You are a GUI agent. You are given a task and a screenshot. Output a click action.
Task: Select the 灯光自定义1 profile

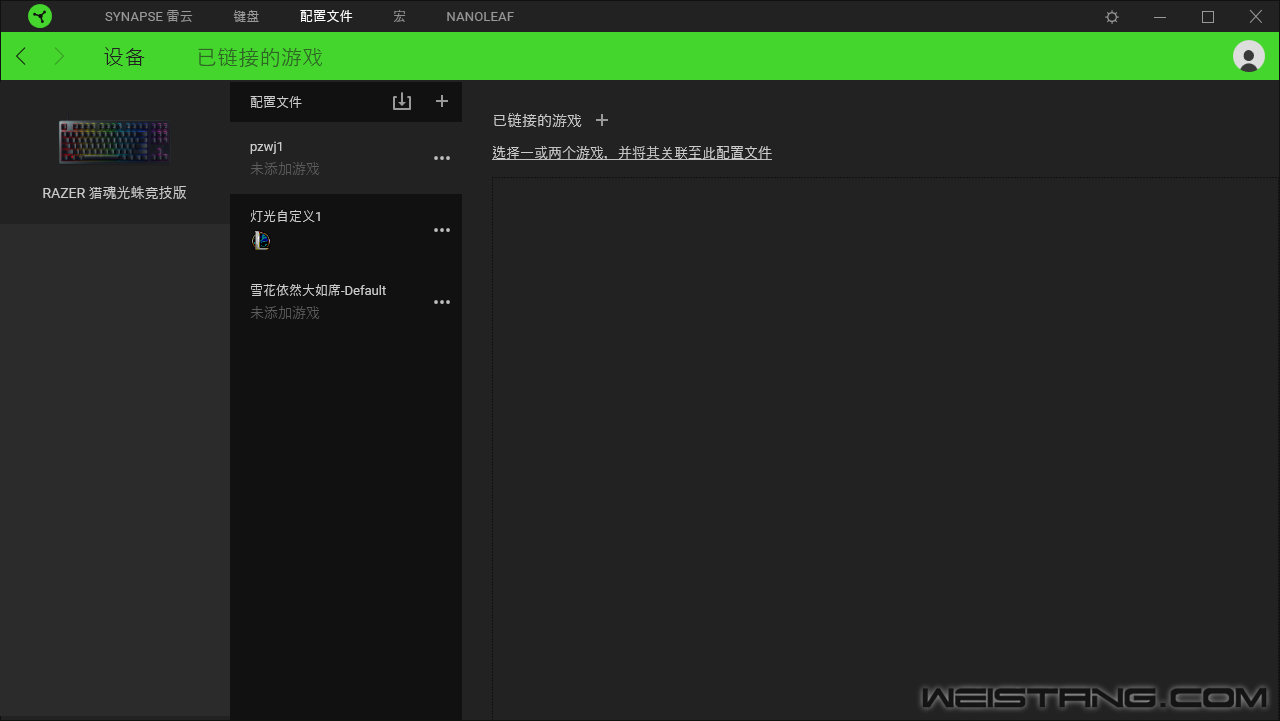346,230
